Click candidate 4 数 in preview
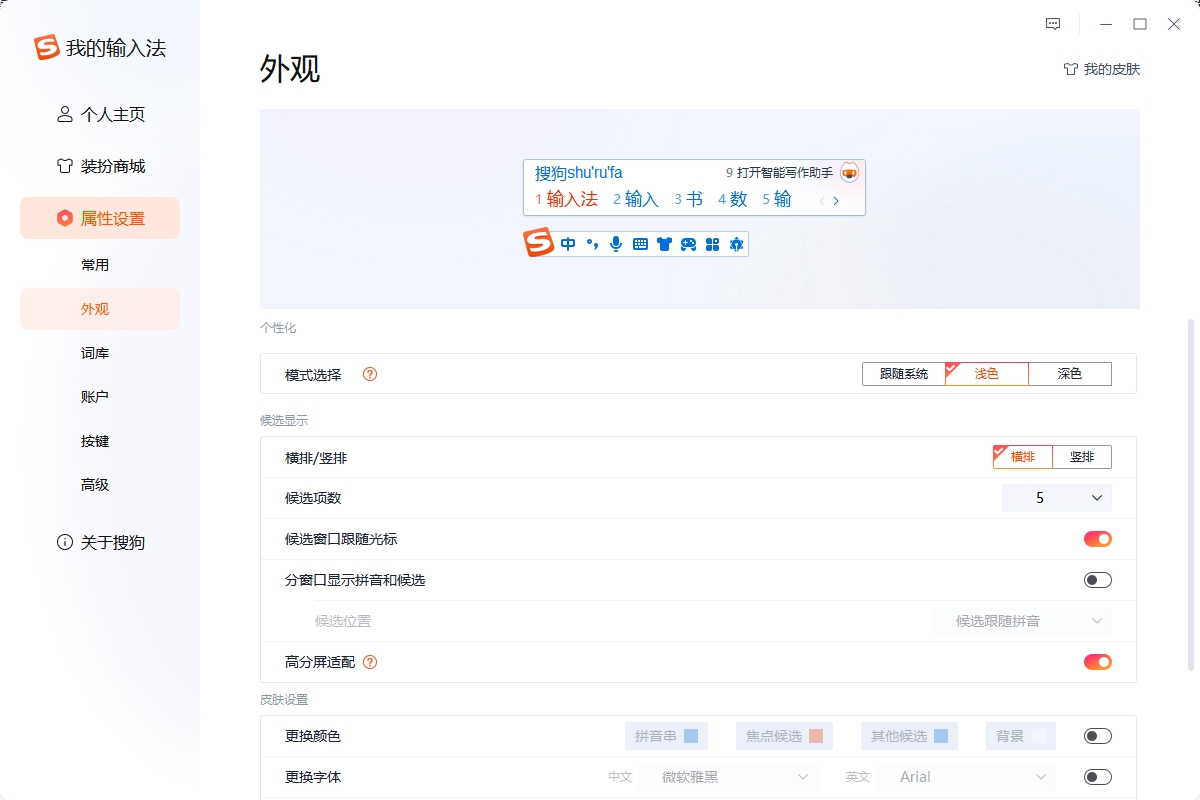Image resolution: width=1200 pixels, height=800 pixels. point(733,199)
